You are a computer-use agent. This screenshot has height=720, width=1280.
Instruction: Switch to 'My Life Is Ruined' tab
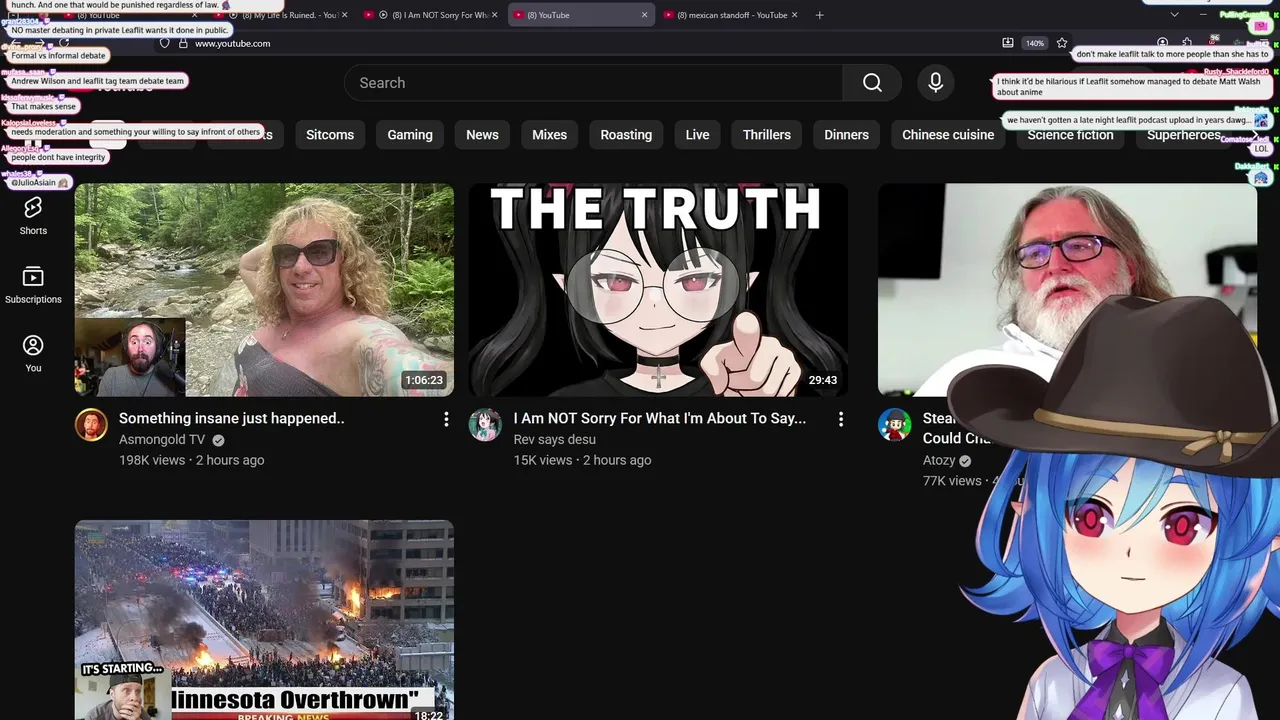click(x=282, y=15)
